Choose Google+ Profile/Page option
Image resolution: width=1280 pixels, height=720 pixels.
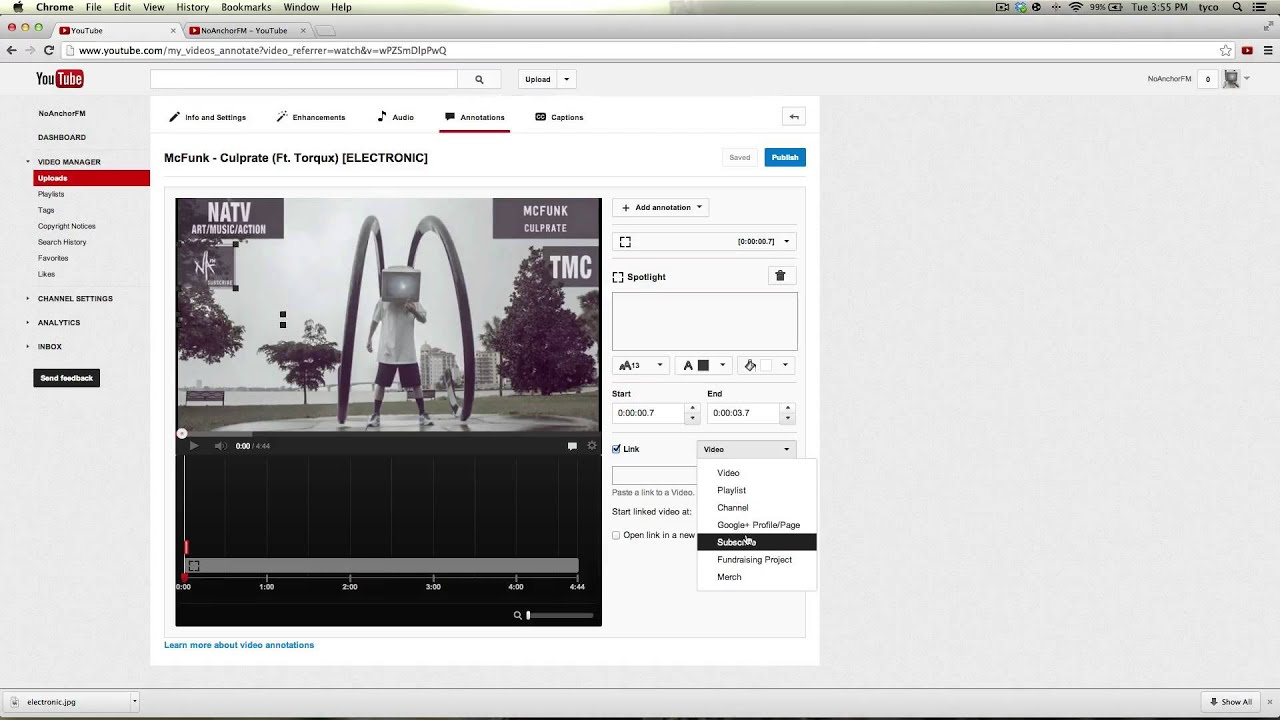click(757, 525)
